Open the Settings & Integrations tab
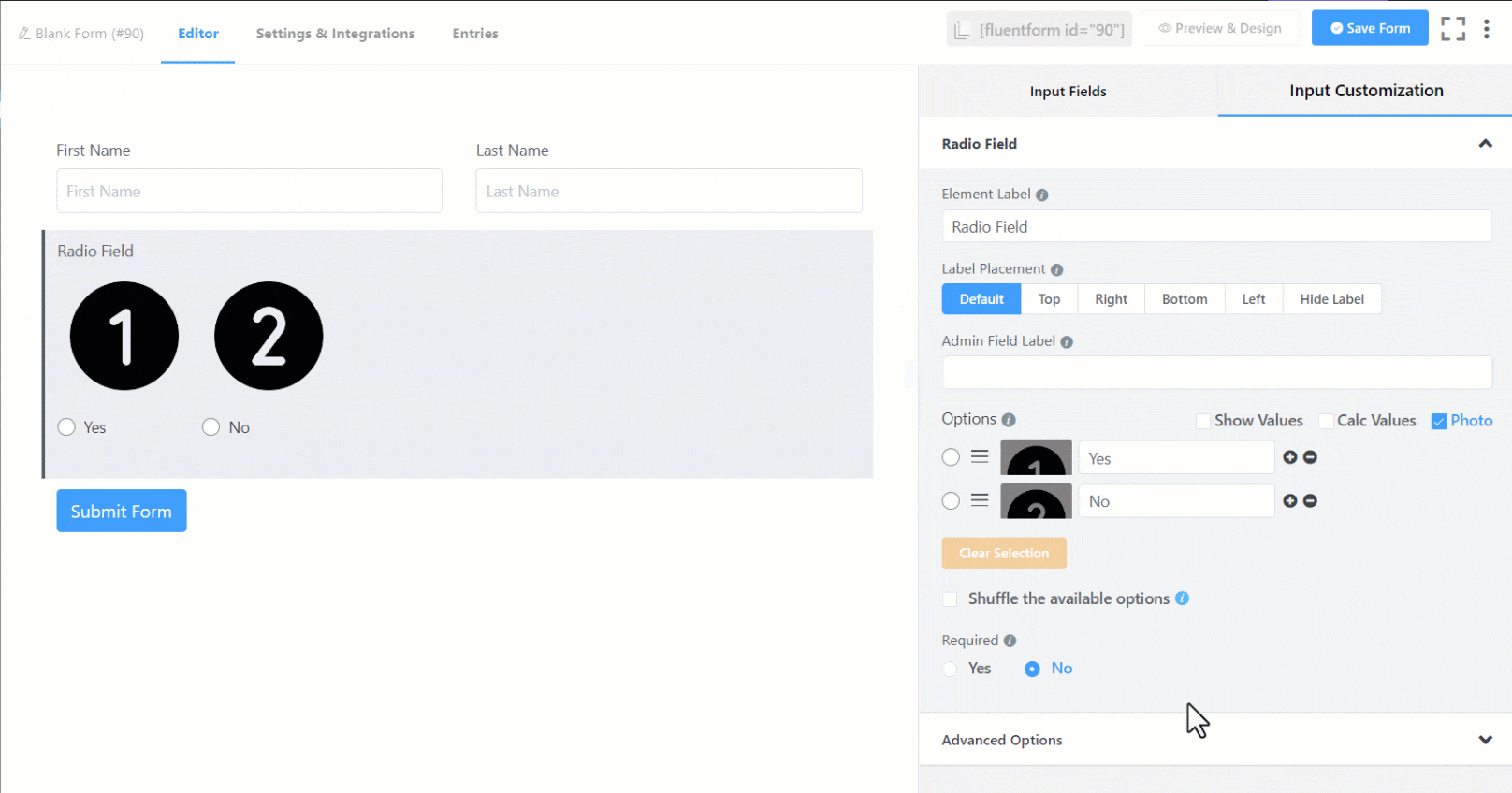 tap(335, 34)
